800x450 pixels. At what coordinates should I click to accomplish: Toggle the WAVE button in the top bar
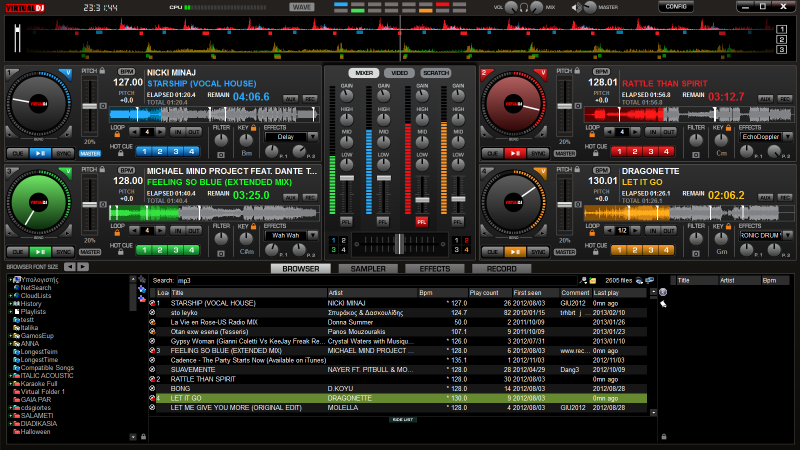pos(302,7)
